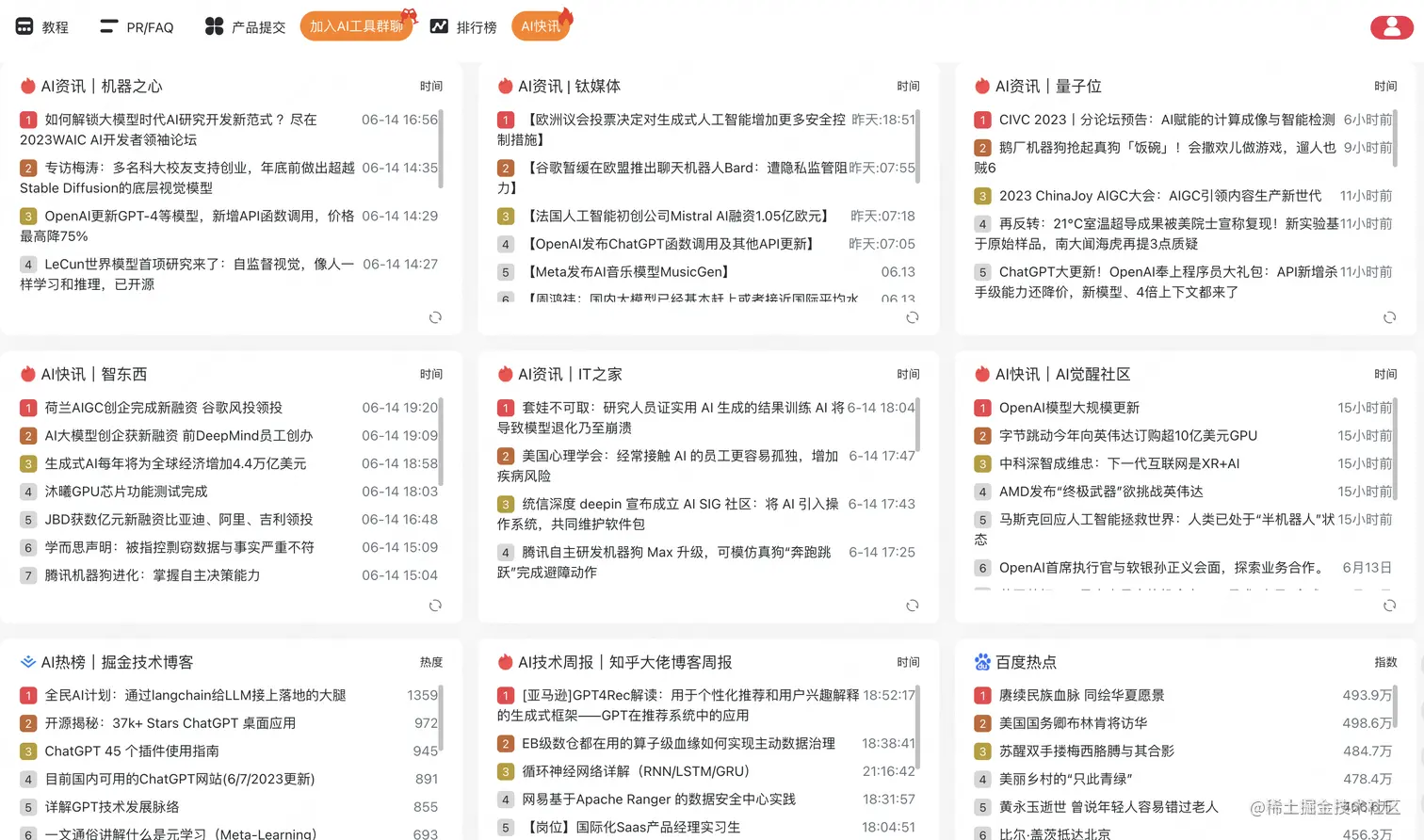Open 美国国务卿布林肯将访华 hot topic
This screenshot has height=840, width=1424.
click(x=1073, y=723)
